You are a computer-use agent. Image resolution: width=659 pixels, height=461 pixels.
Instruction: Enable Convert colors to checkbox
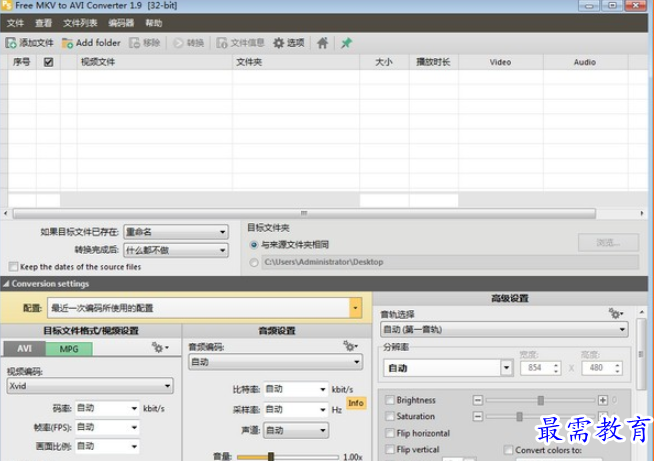[508, 450]
